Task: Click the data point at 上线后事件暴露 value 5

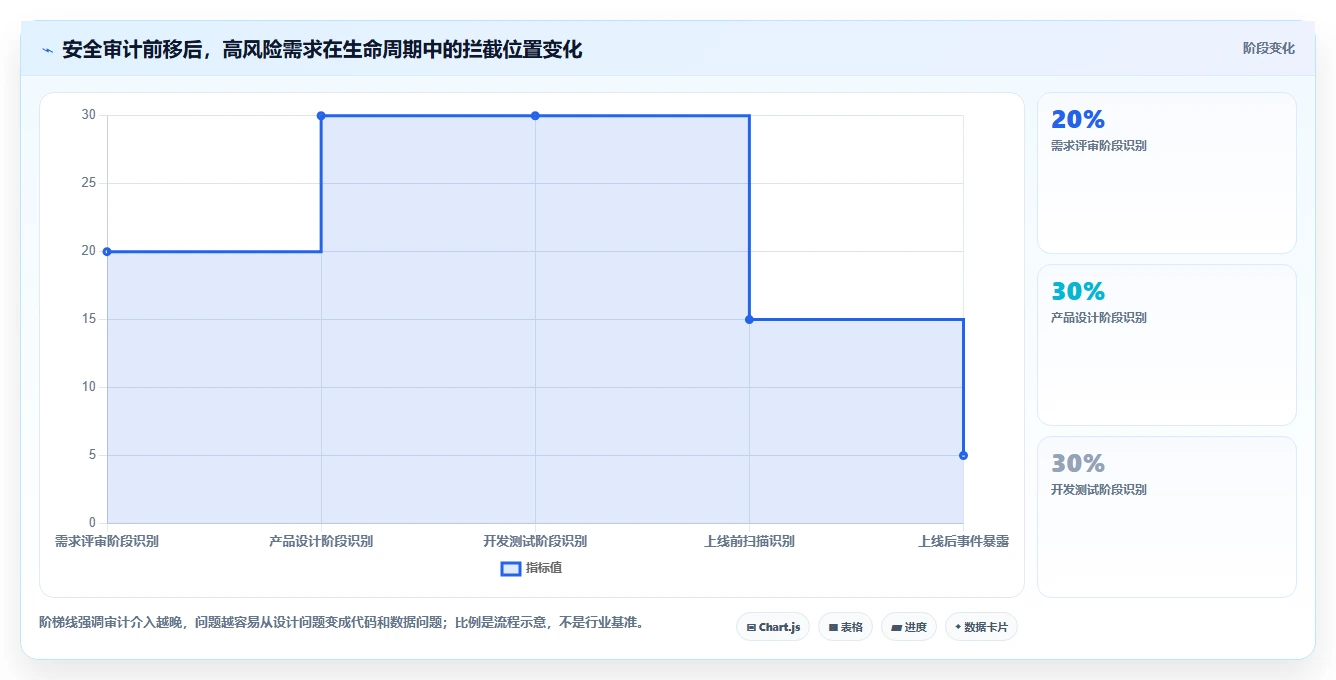Action: (963, 455)
